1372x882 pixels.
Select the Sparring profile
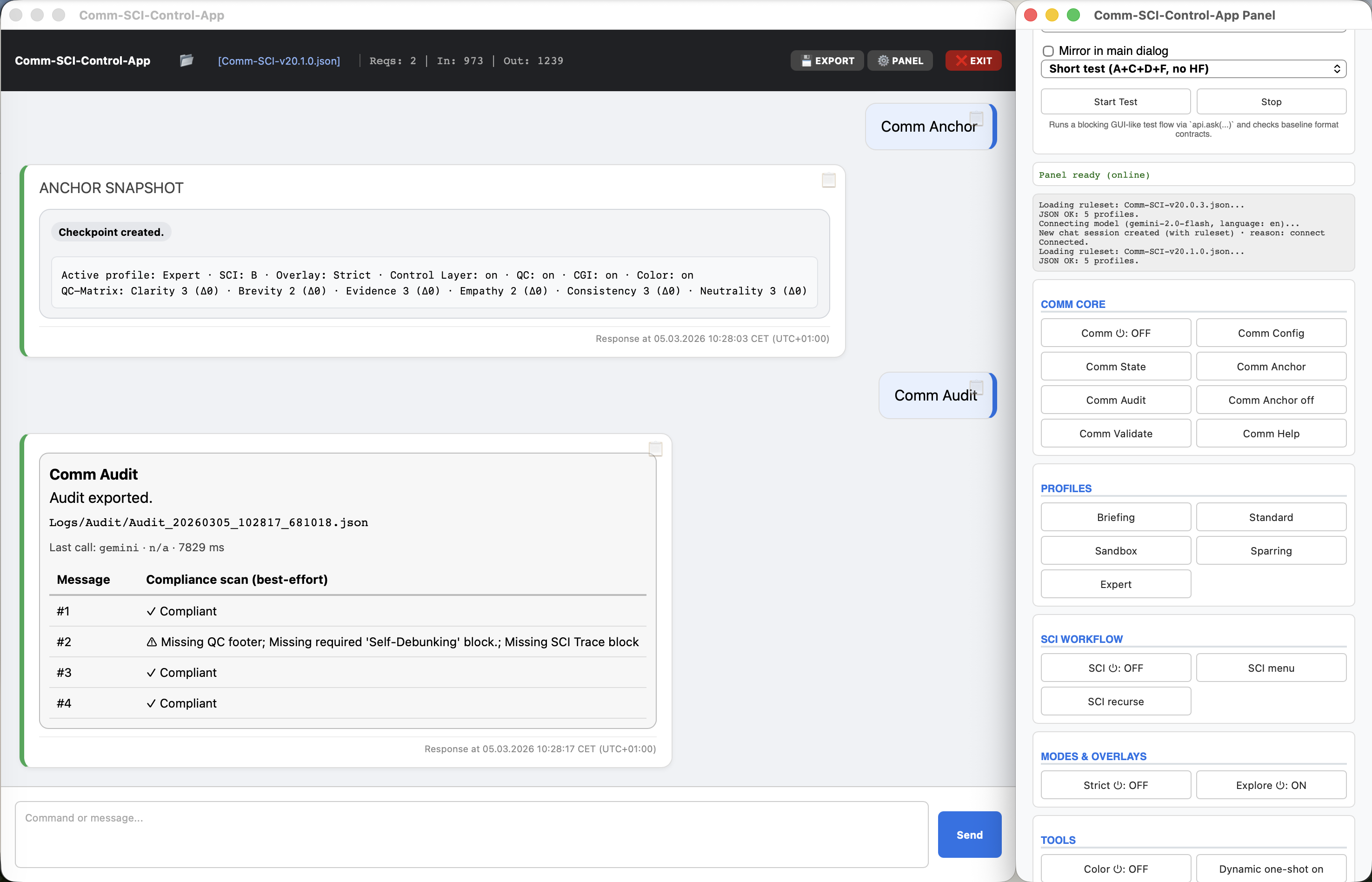coord(1270,550)
